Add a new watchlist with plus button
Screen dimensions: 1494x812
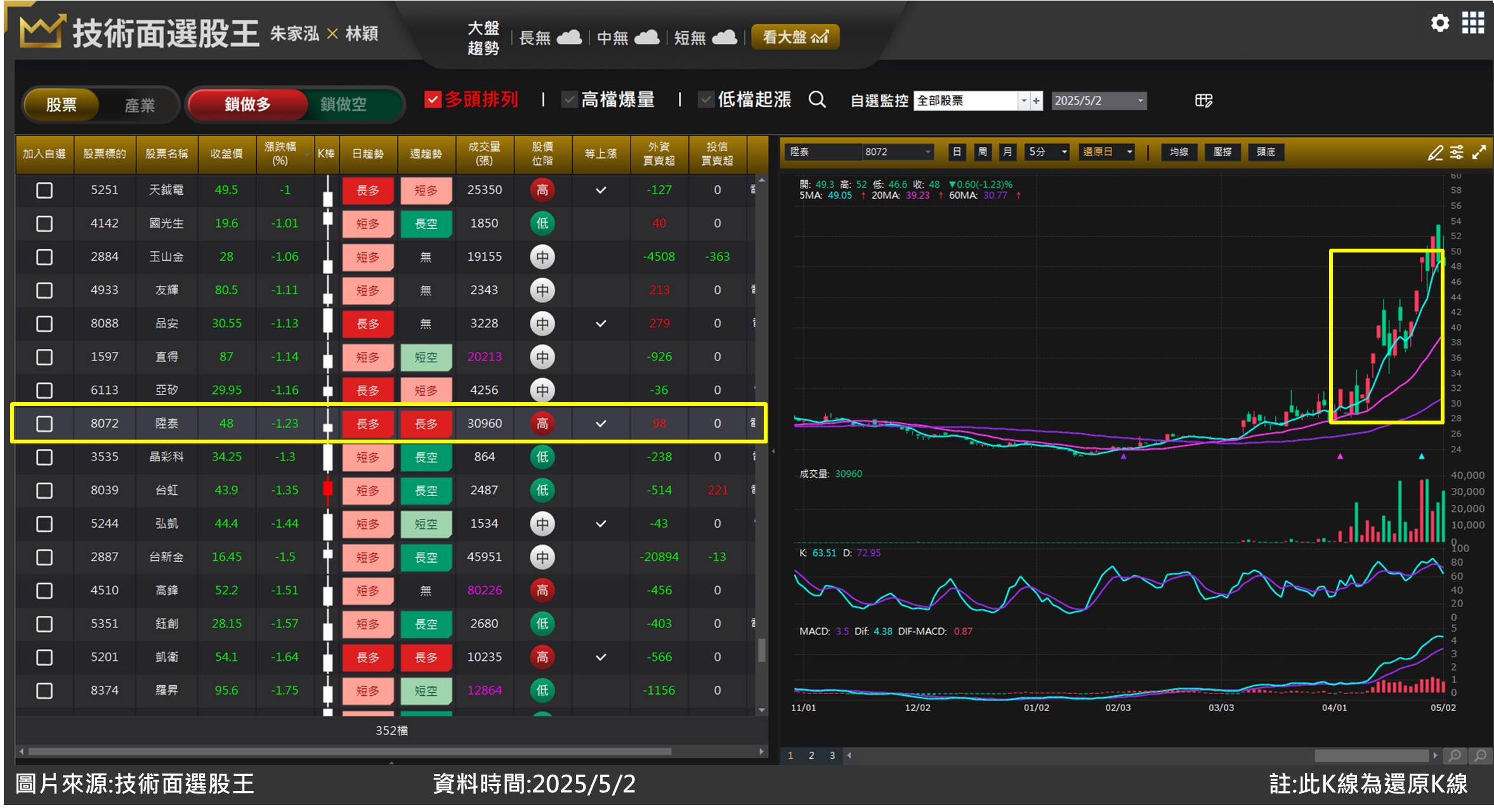(x=1037, y=101)
